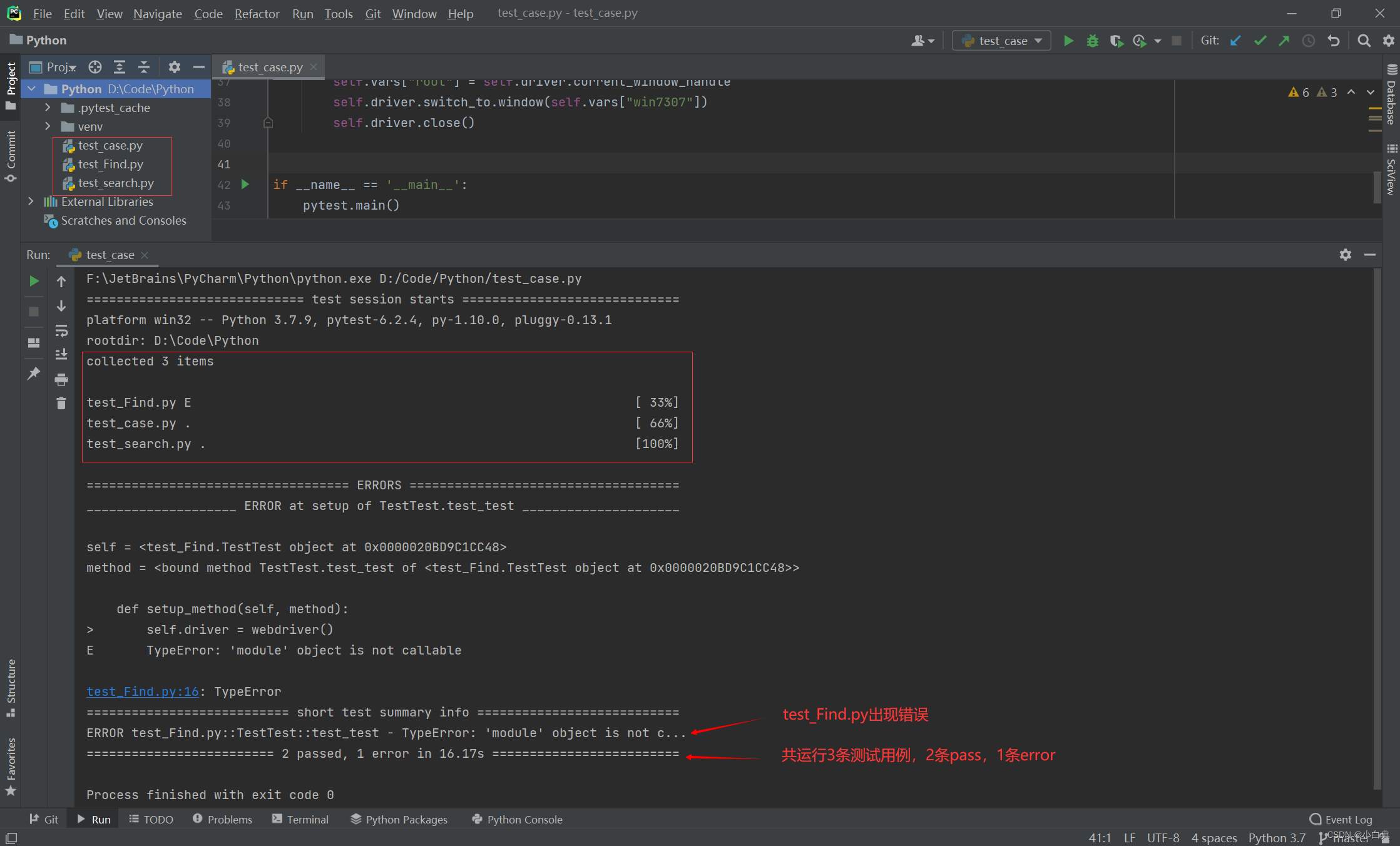The width and height of the screenshot is (1400, 846).
Task: Click the disabled stop button in top toolbar
Action: (x=1177, y=41)
